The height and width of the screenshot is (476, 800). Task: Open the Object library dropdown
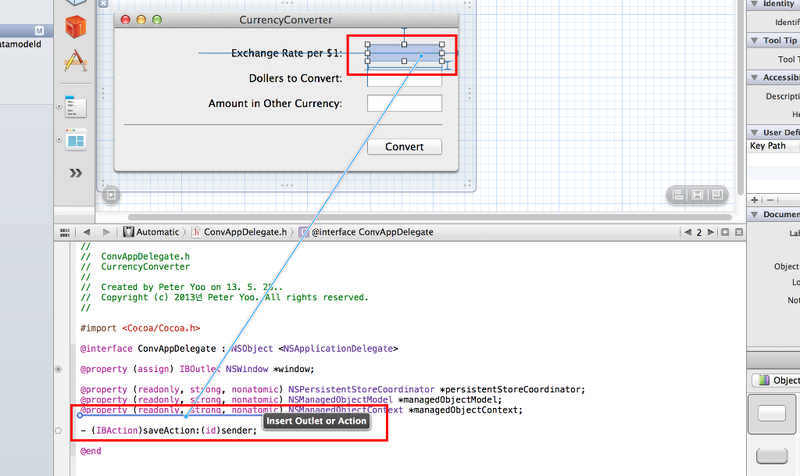tap(777, 380)
